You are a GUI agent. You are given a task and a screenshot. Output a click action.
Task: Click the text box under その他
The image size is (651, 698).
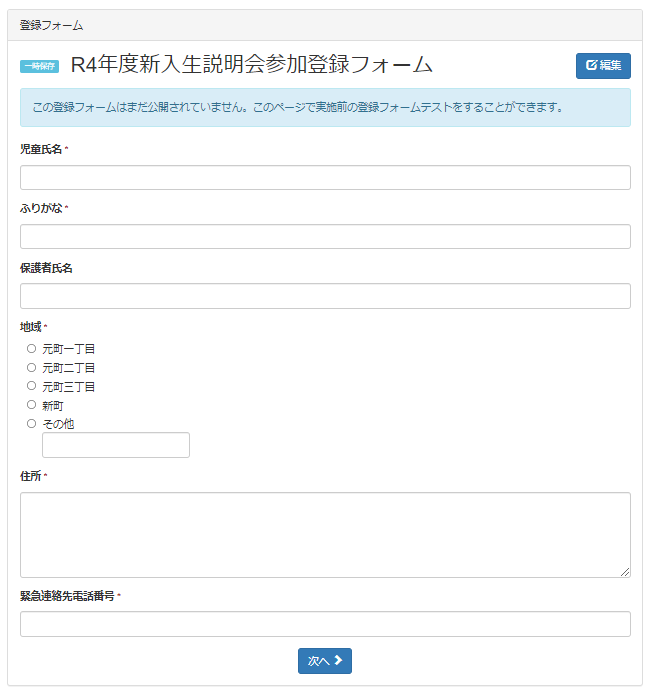[116, 445]
